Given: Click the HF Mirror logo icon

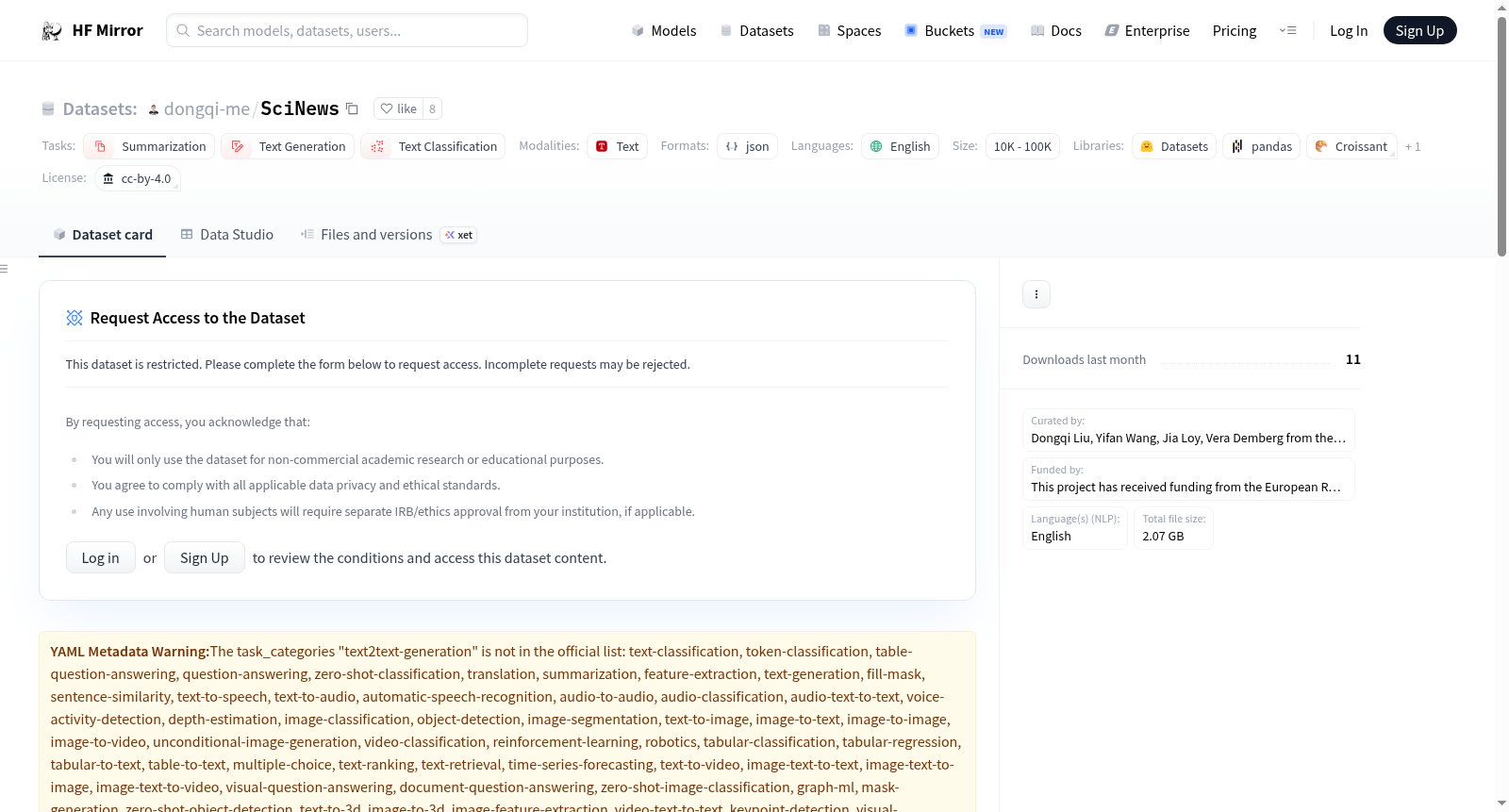Looking at the screenshot, I should (x=52, y=30).
